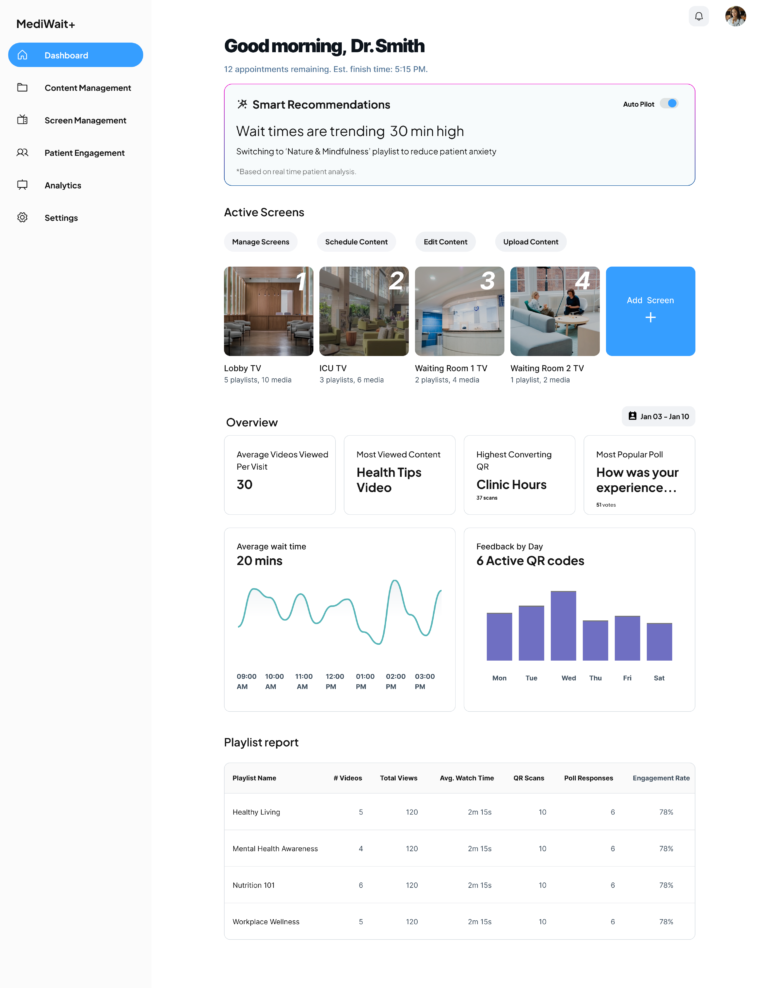The width and height of the screenshot is (768, 988).
Task: Click the Dashboard home icon
Action: (23, 55)
